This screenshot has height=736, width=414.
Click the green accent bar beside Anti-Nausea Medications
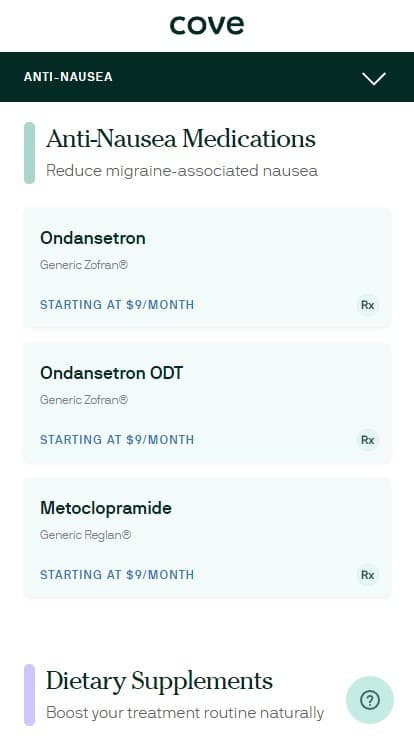pyautogui.click(x=30, y=153)
